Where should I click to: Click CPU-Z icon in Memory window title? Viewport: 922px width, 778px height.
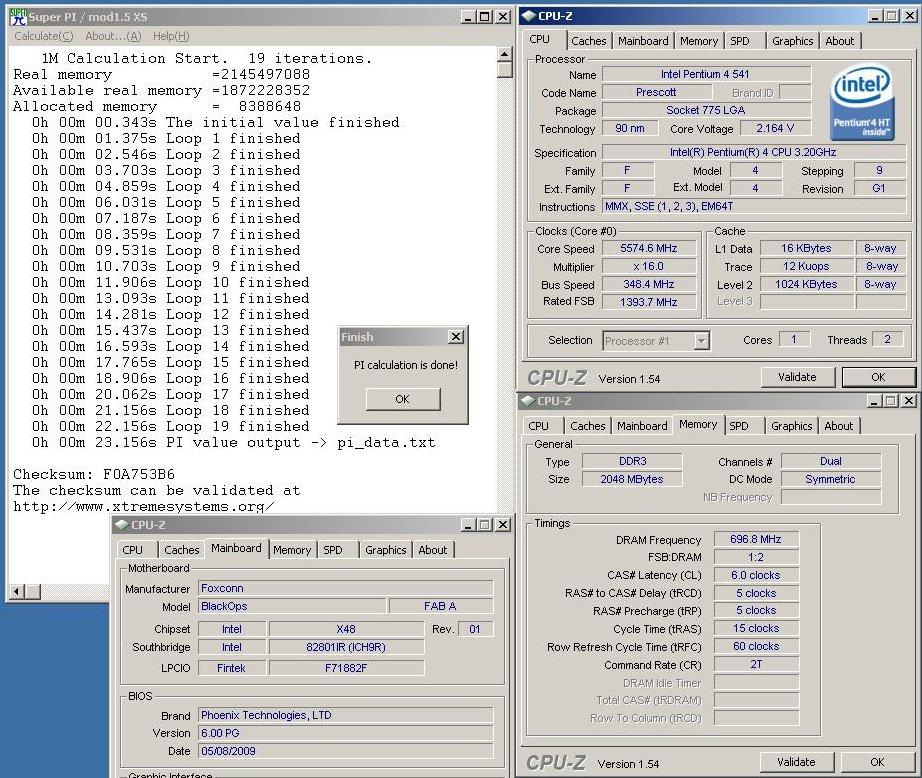click(x=528, y=401)
